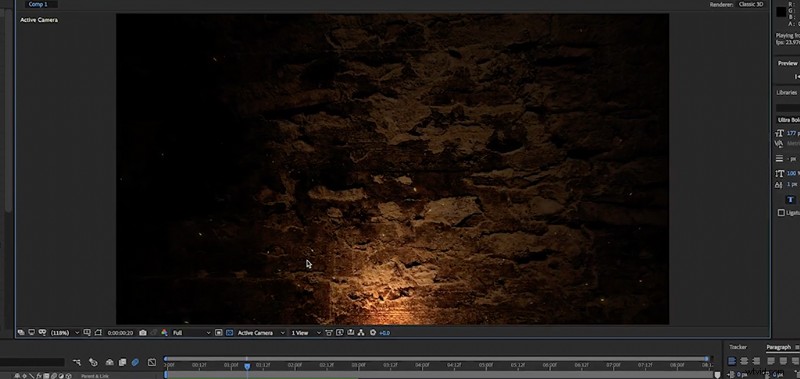Open the Libraries panel

[x=787, y=92]
